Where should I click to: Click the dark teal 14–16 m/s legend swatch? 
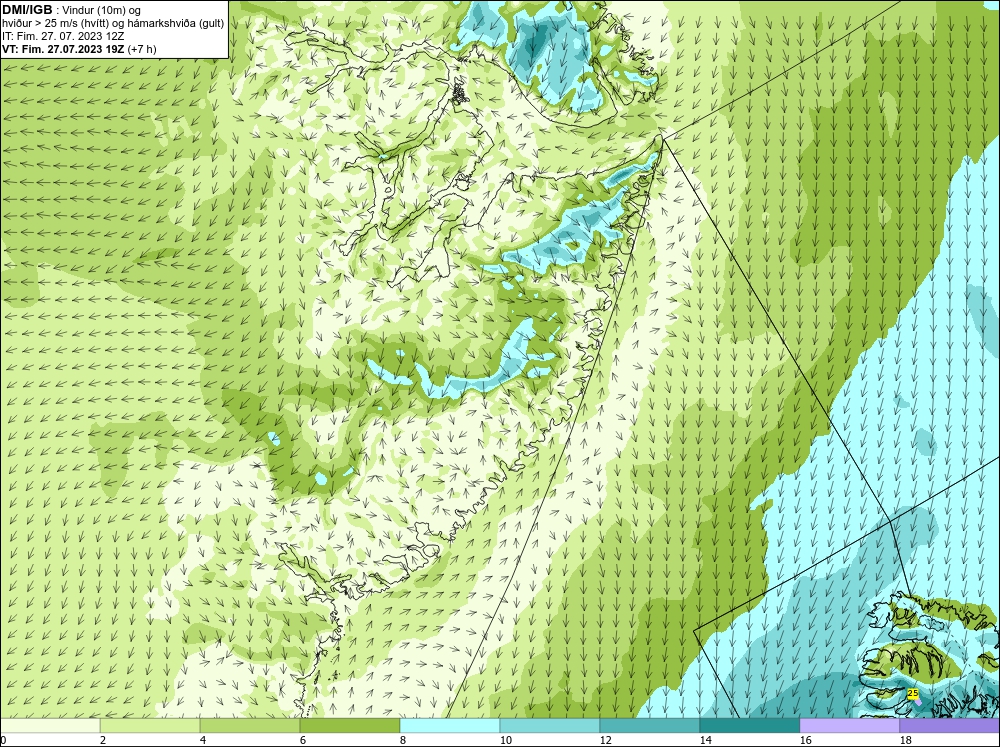pos(749,726)
